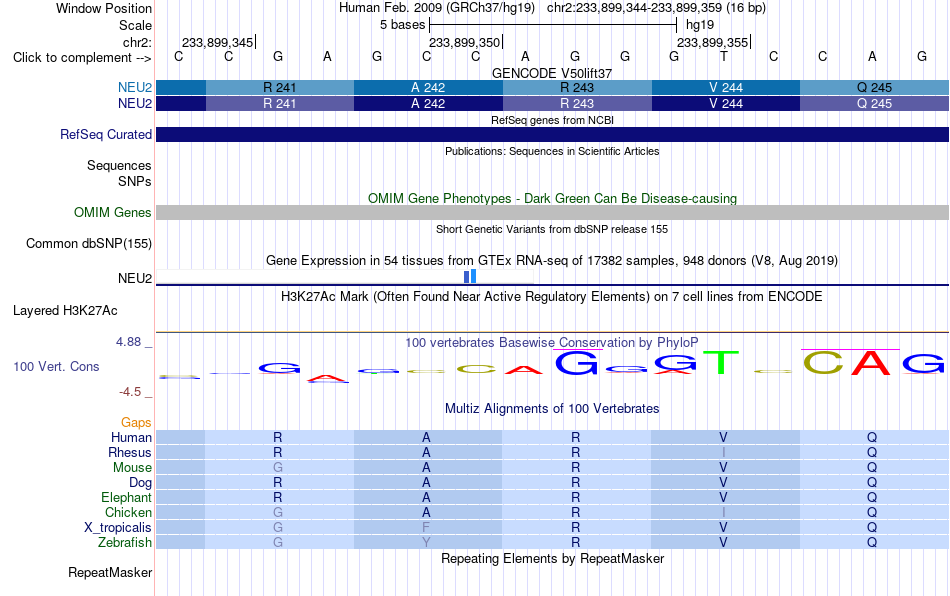The width and height of the screenshot is (950, 596).
Task: Click the T base in sequence row
Action: click(x=723, y=56)
